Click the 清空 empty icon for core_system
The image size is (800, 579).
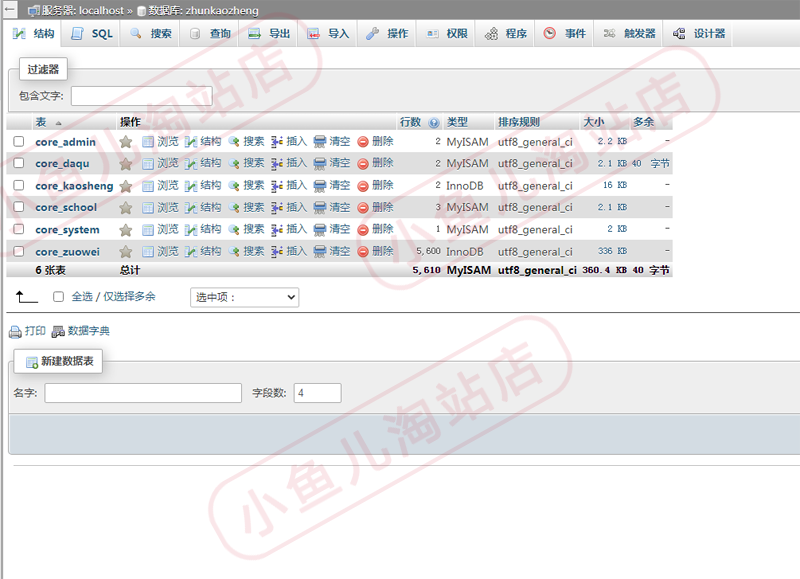pyautogui.click(x=320, y=230)
